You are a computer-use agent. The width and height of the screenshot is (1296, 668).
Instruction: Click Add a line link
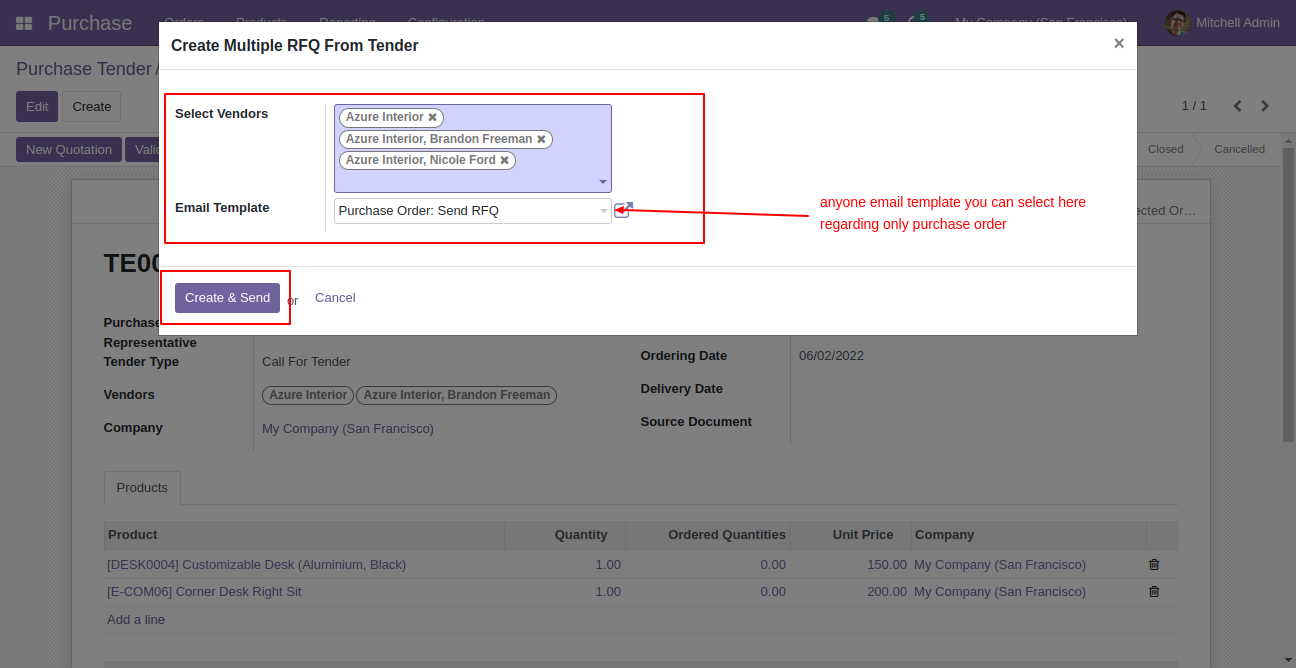136,620
